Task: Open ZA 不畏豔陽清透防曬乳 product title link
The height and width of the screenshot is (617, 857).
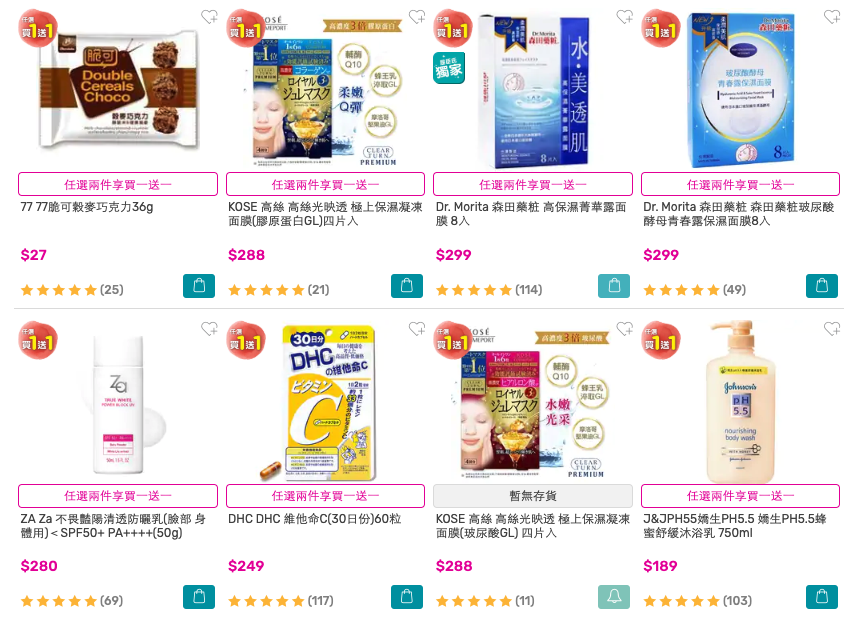Action: (x=113, y=526)
